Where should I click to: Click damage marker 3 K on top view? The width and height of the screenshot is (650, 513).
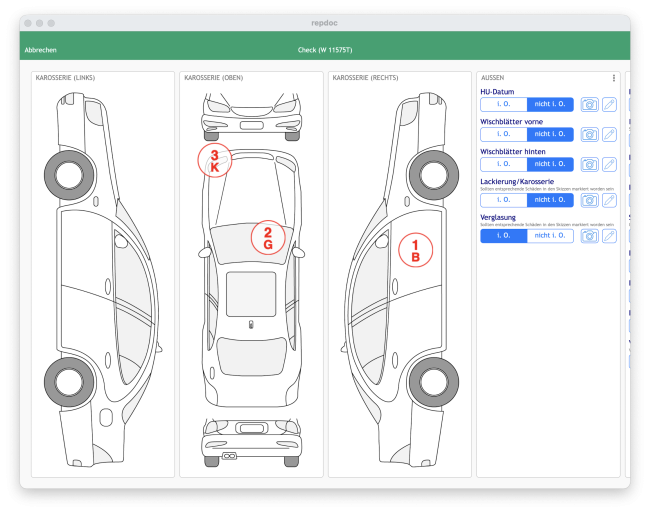(214, 160)
